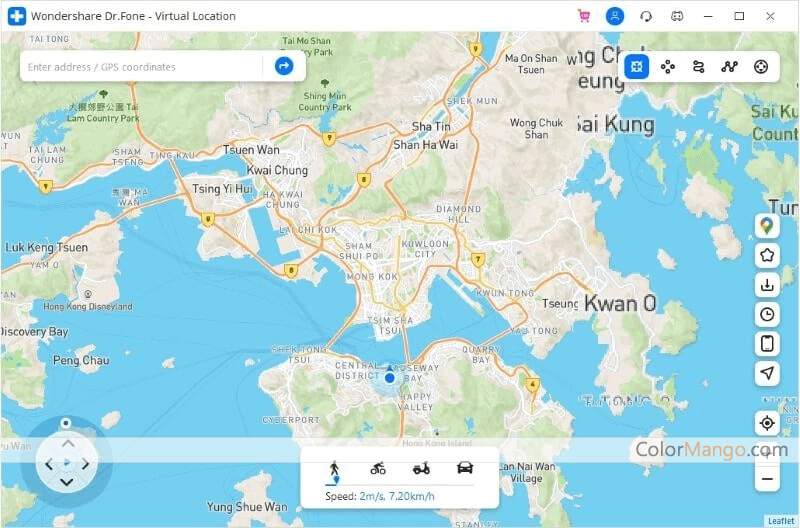This screenshot has width=800, height=528.
Task: Center on current location target icon
Action: (x=767, y=423)
